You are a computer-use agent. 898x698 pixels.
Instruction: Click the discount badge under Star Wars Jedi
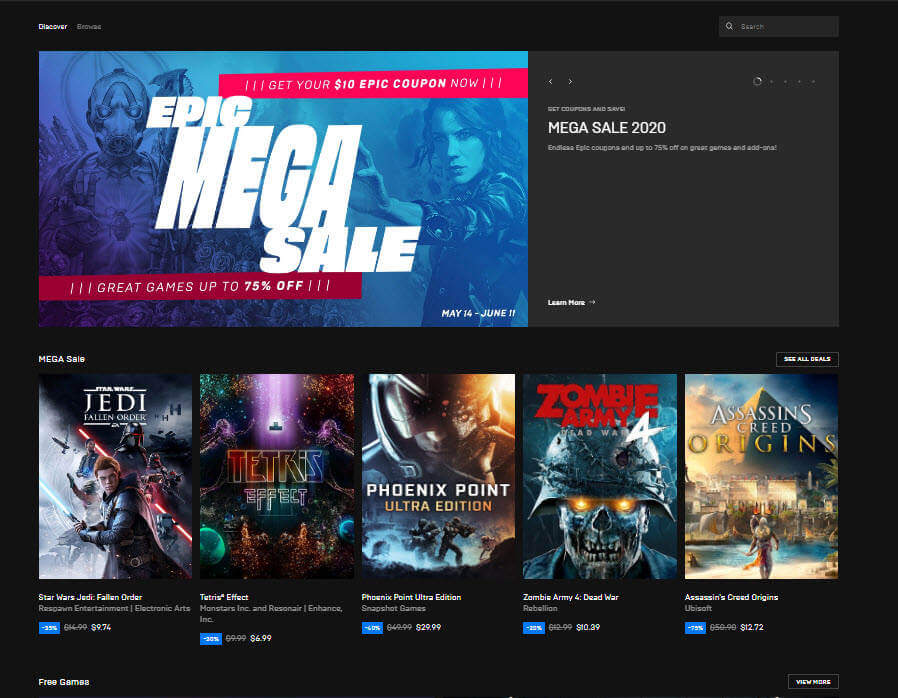click(49, 628)
